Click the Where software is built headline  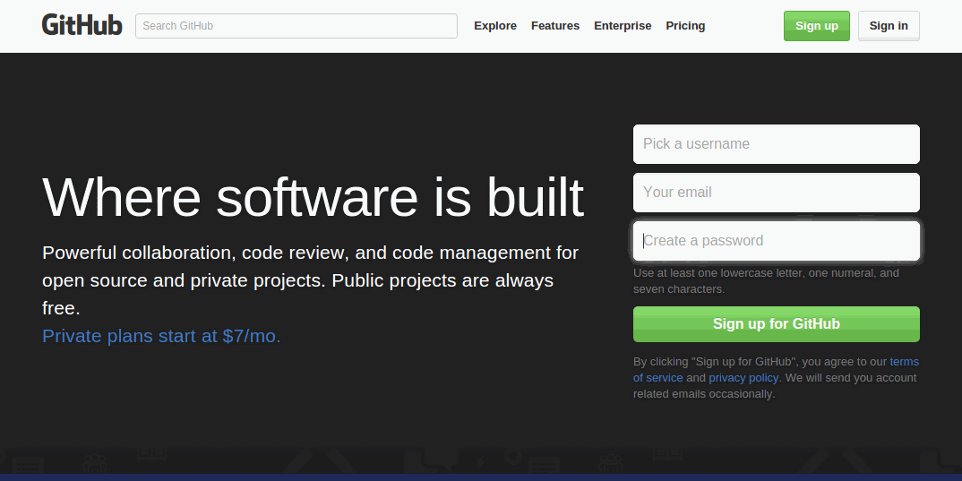[x=312, y=196]
